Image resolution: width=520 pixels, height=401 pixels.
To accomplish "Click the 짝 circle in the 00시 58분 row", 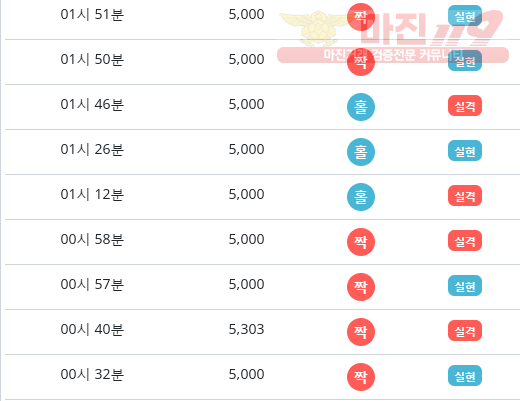I will tap(361, 242).
